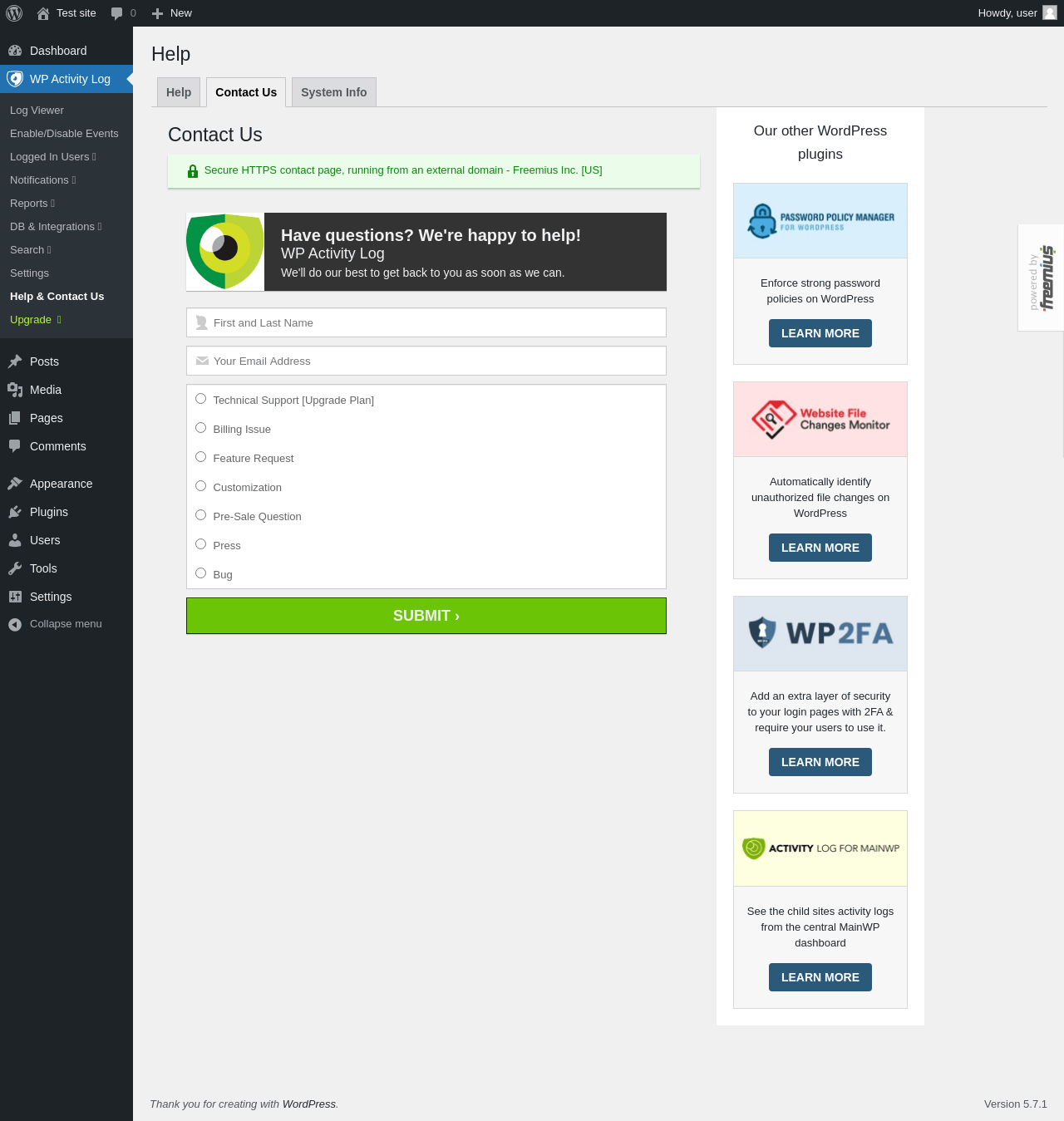The image size is (1064, 1121).
Task: Switch to the Help tab
Action: (x=179, y=92)
